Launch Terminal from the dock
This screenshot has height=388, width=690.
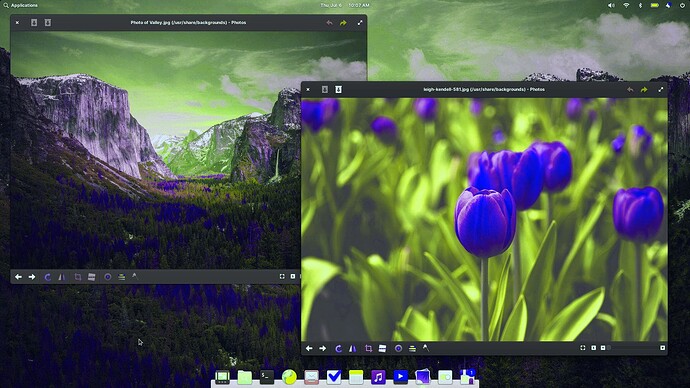point(267,377)
